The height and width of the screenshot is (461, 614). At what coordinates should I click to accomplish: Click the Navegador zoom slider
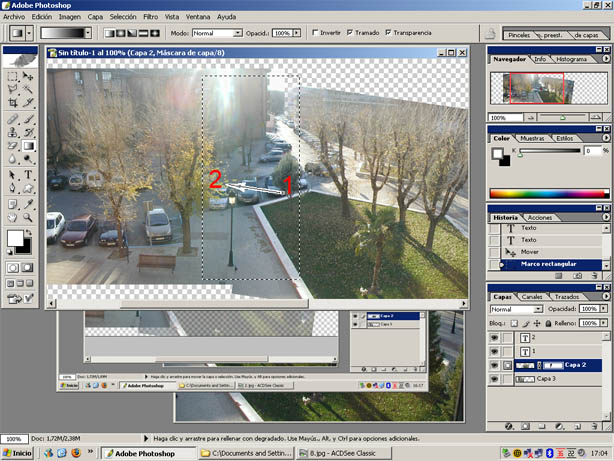(562, 117)
